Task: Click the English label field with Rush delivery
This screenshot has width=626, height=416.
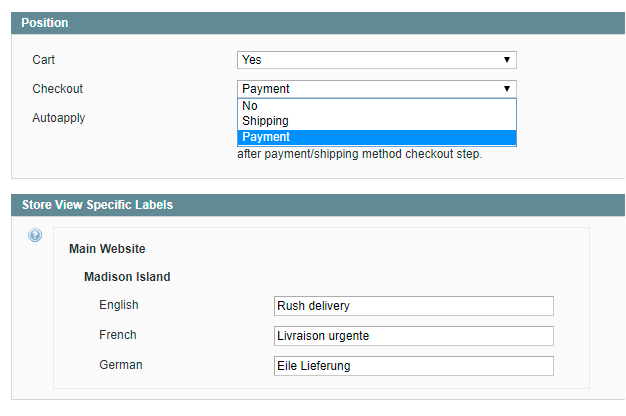Action: point(413,306)
